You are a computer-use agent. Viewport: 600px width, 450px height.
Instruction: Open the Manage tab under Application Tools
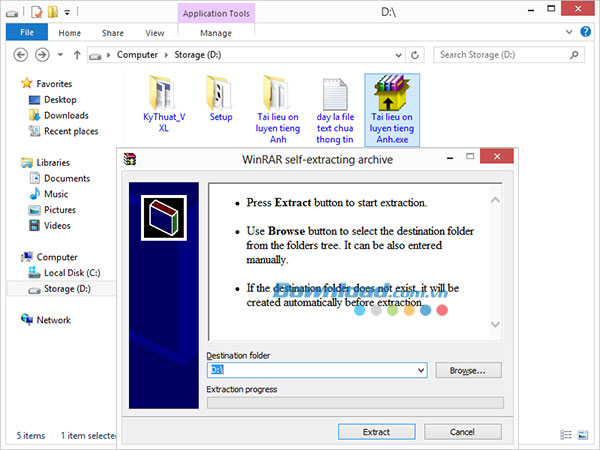(x=216, y=32)
